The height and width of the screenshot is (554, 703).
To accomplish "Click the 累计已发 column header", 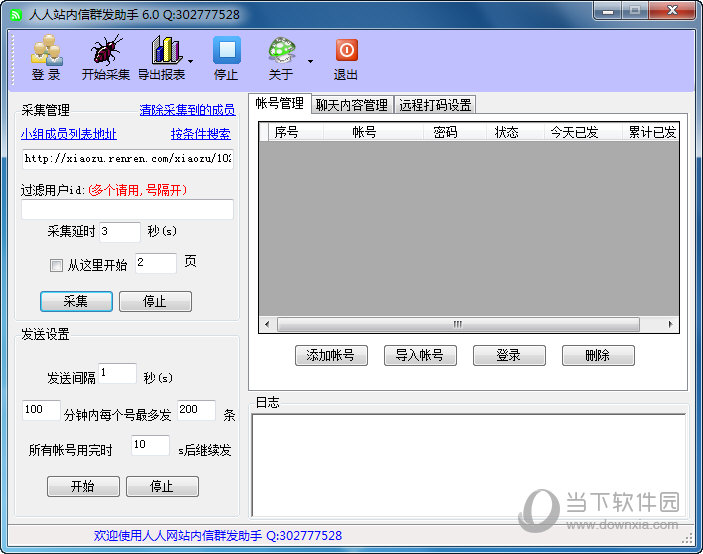I will point(651,132).
